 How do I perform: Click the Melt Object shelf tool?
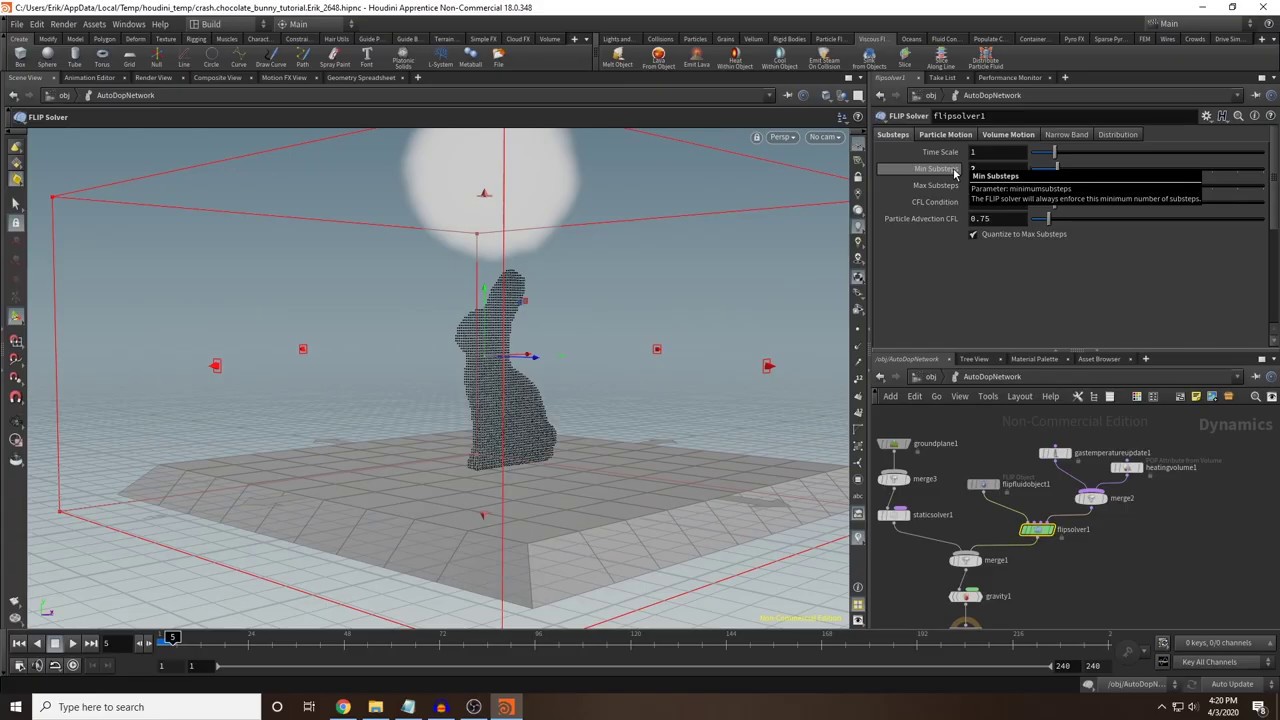(x=617, y=57)
